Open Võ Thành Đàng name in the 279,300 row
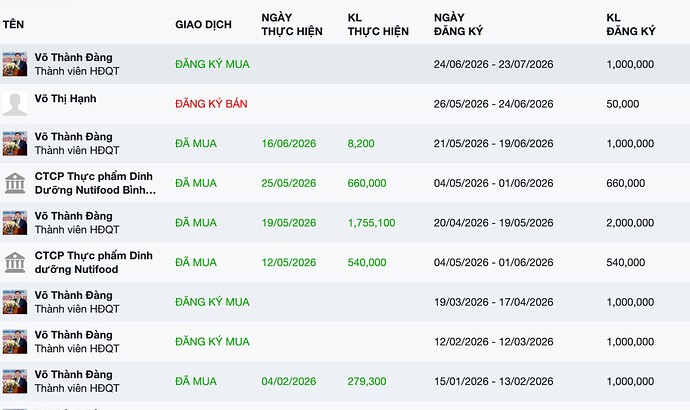 coord(73,374)
